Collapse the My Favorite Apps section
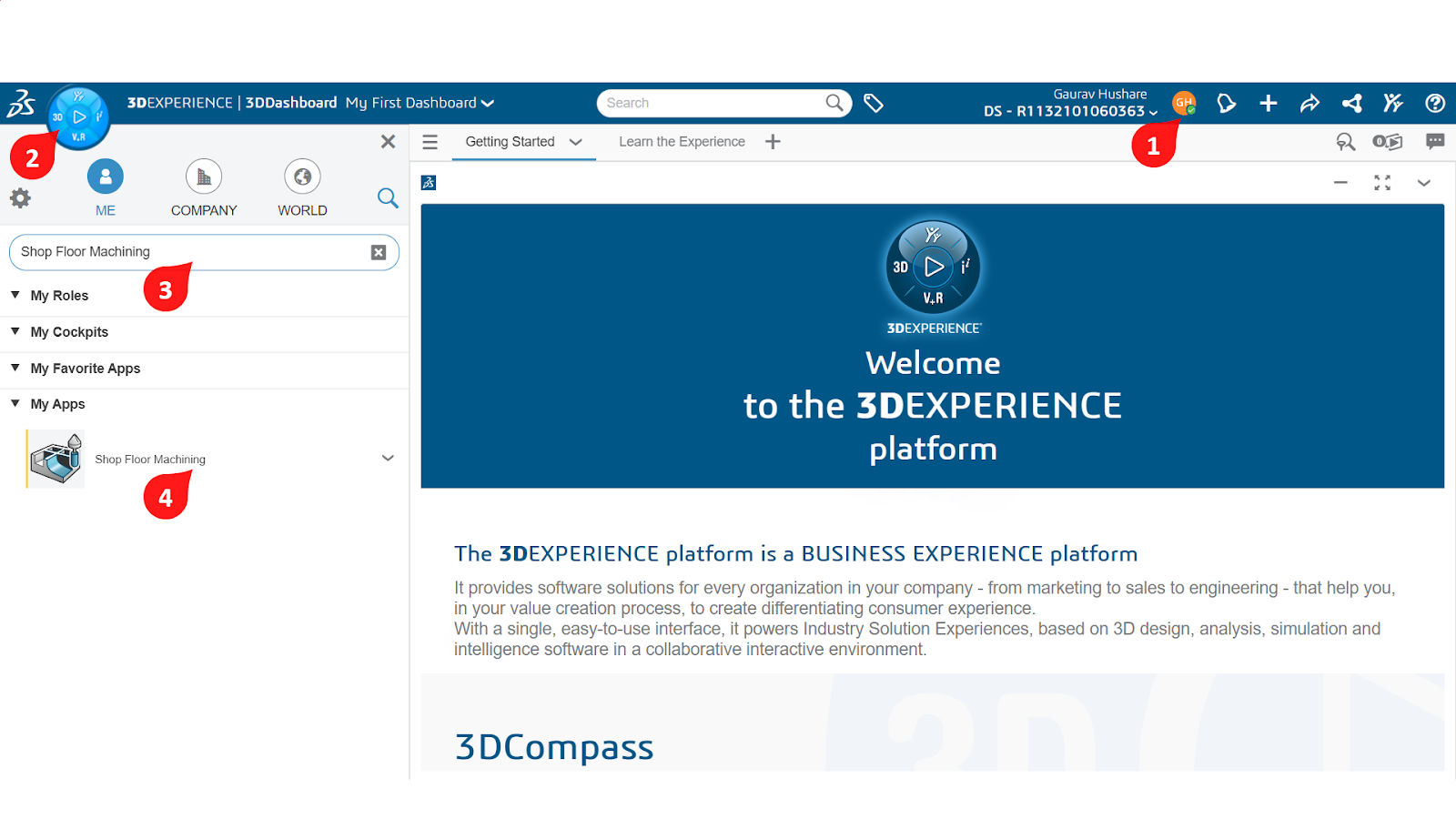 (x=15, y=368)
